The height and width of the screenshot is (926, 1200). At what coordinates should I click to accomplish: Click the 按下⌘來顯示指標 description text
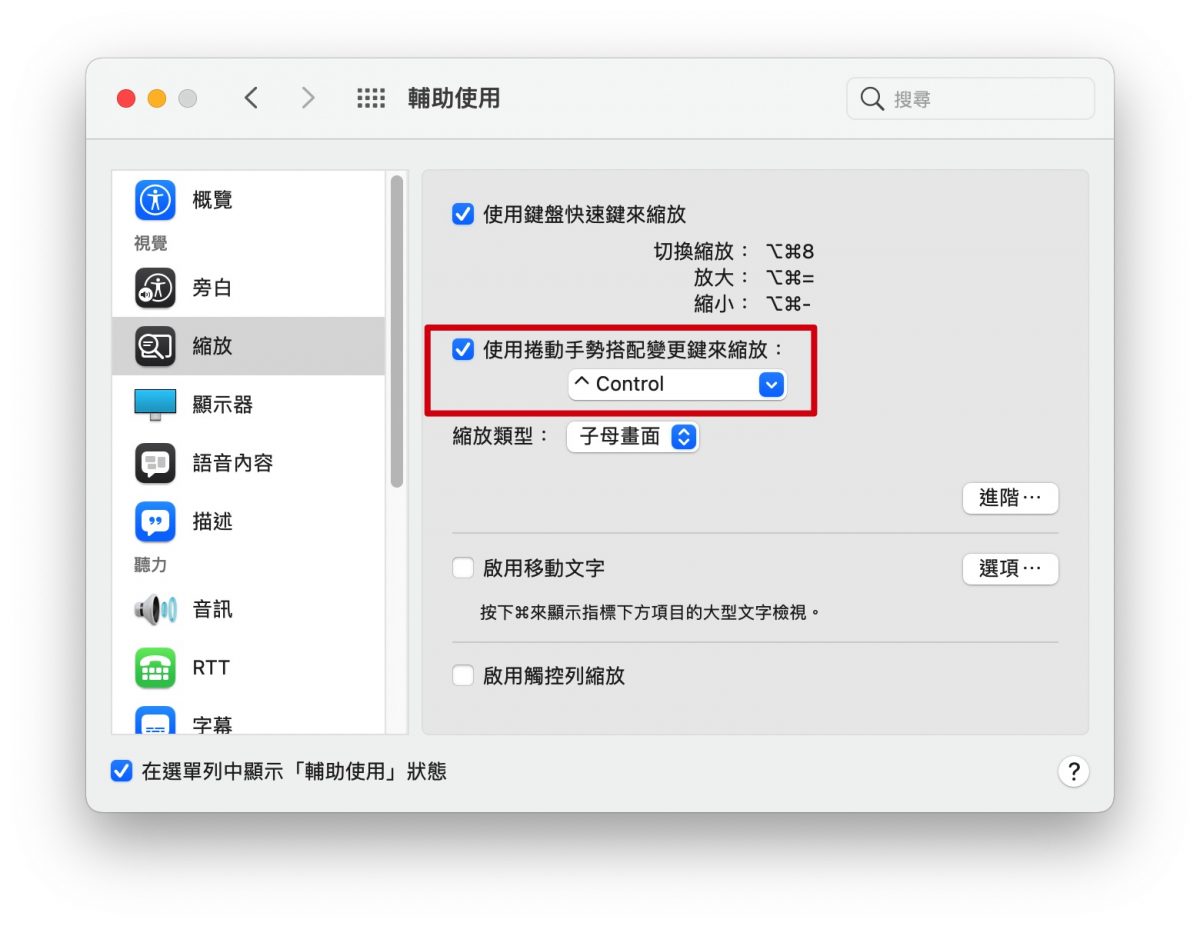point(650,611)
